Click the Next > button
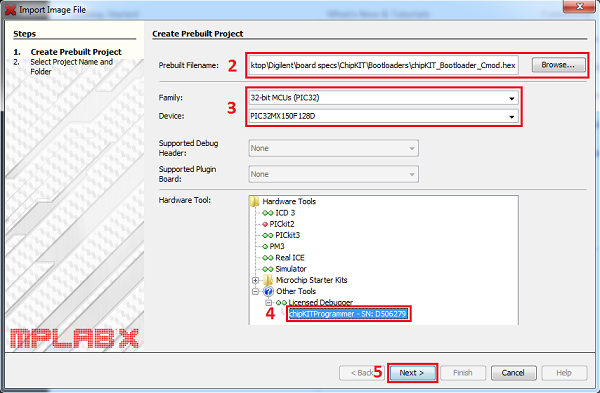 pyautogui.click(x=412, y=373)
